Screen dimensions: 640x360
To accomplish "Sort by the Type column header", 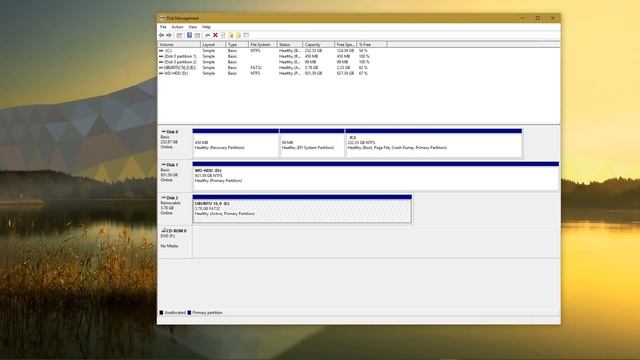I will point(237,44).
